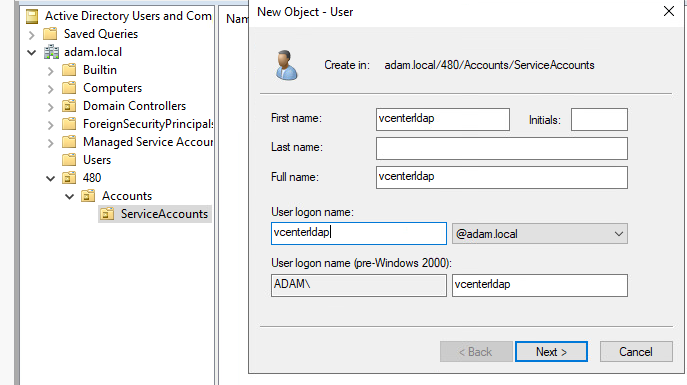Click the Last name input field
687x385 pixels.
click(x=502, y=148)
